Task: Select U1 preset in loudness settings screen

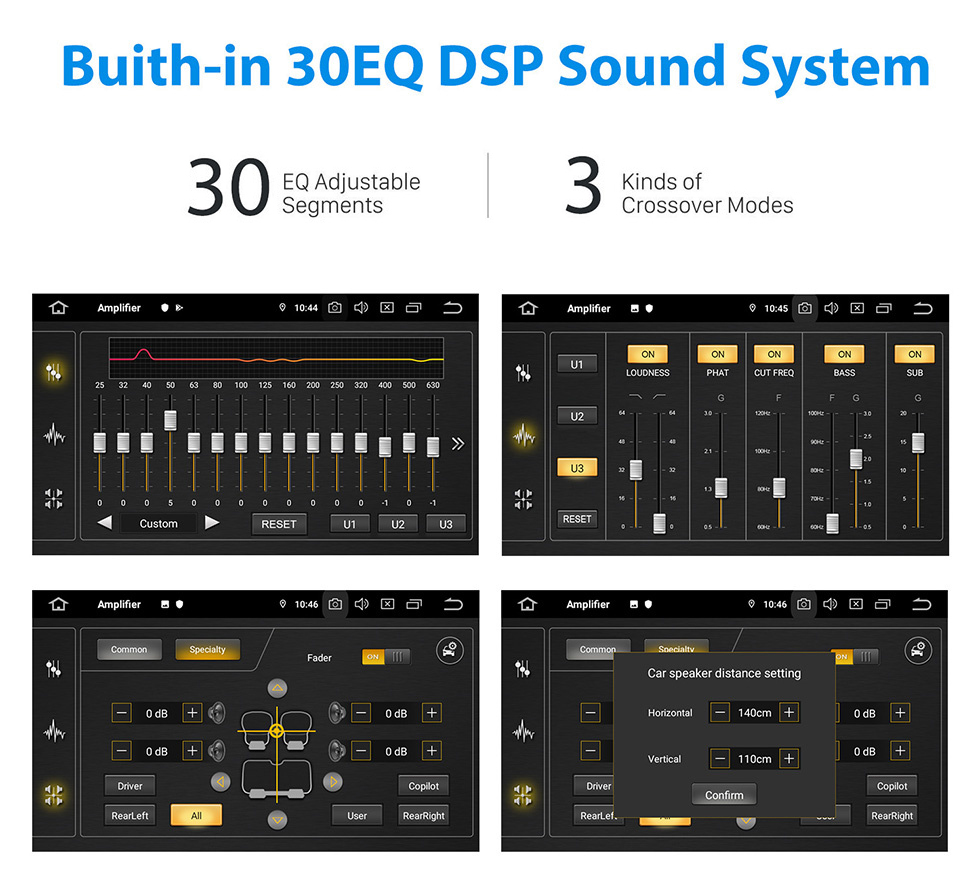Action: 577,364
